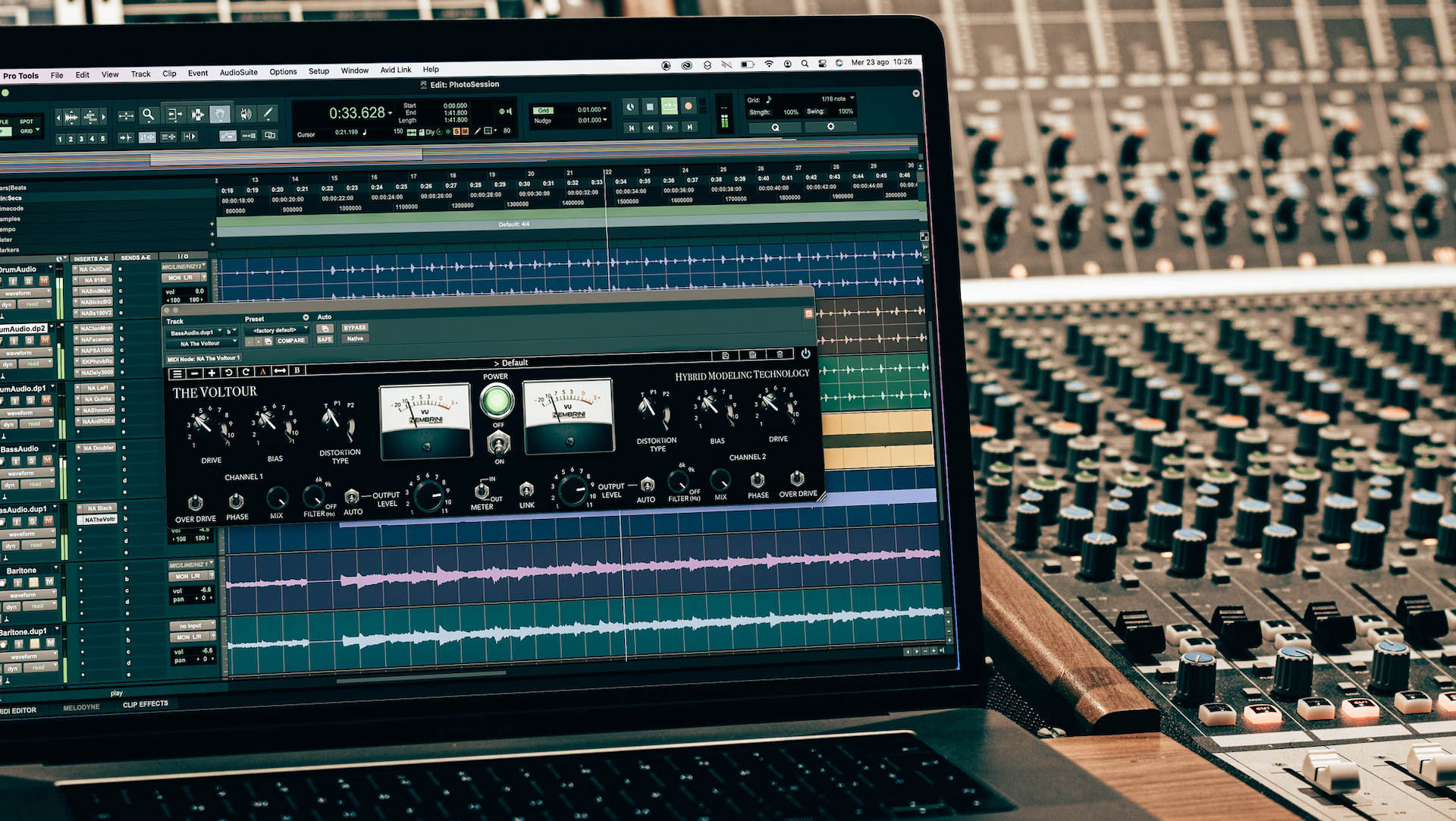Viewport: 1456px width, 821px height.
Task: Click the plugin trash delete-preset icon
Action: tap(780, 354)
